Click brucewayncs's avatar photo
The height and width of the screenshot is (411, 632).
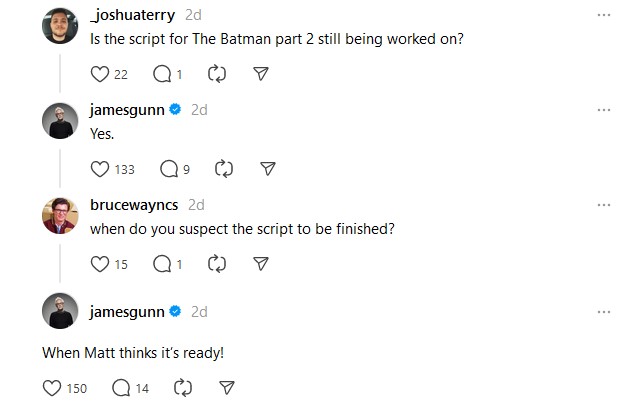(59, 215)
